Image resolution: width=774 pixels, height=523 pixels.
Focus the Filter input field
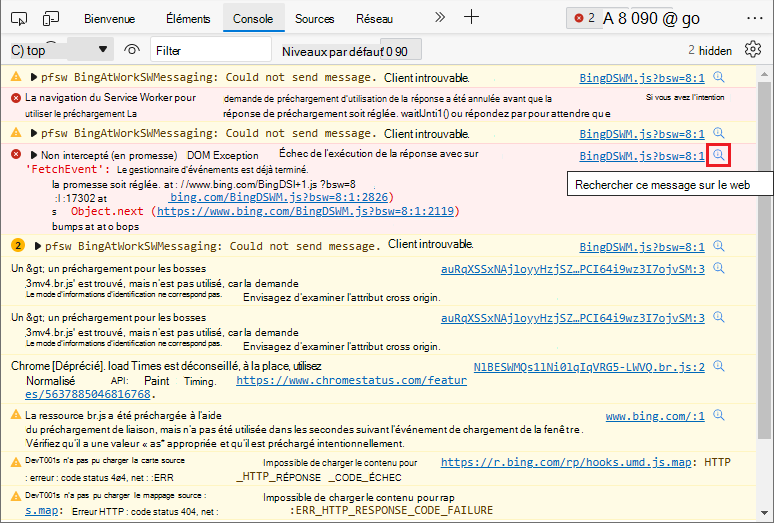[211, 50]
